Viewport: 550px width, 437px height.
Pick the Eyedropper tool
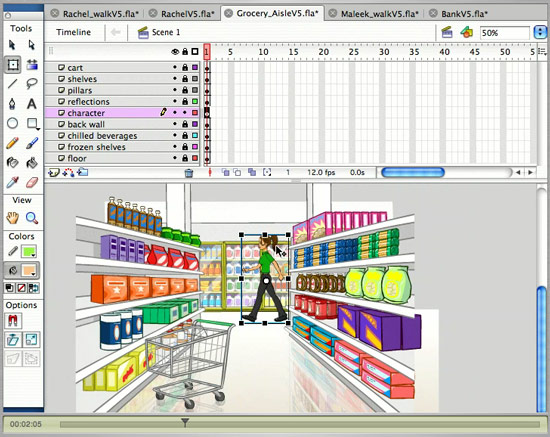tap(12, 182)
